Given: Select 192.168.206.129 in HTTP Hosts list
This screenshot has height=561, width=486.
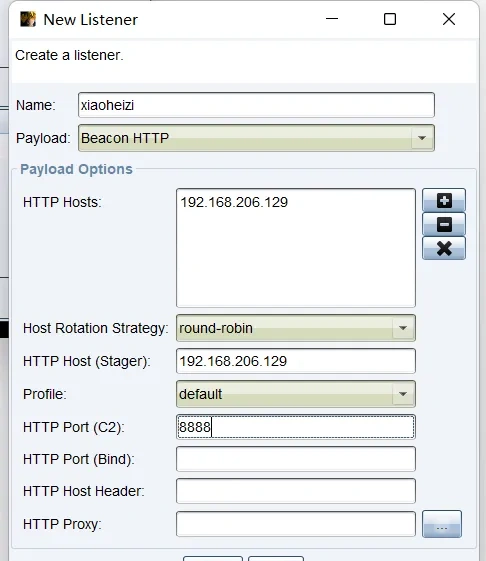Looking at the screenshot, I should pyautogui.click(x=234, y=203).
